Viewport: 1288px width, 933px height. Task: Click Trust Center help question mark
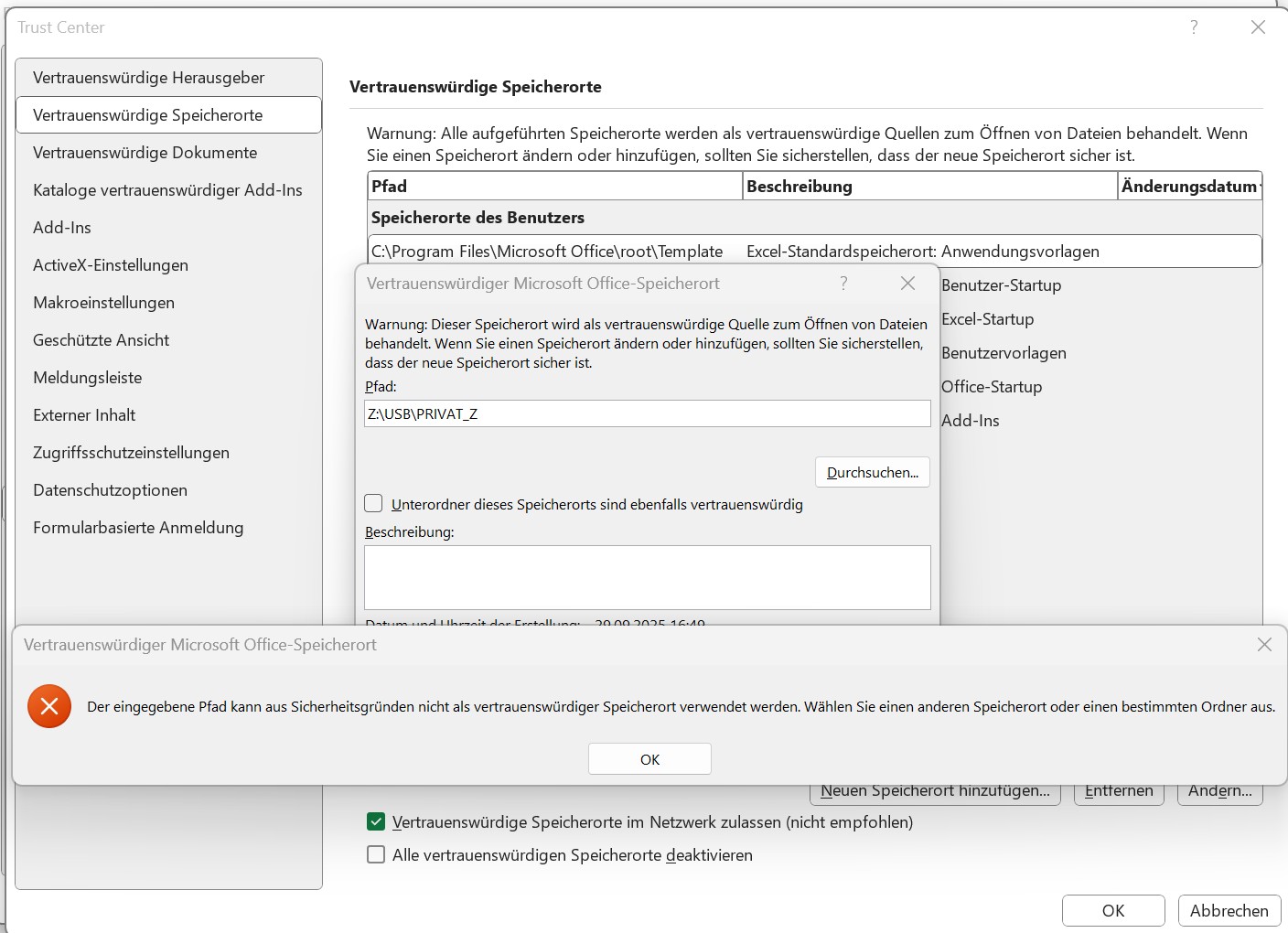point(1194,27)
